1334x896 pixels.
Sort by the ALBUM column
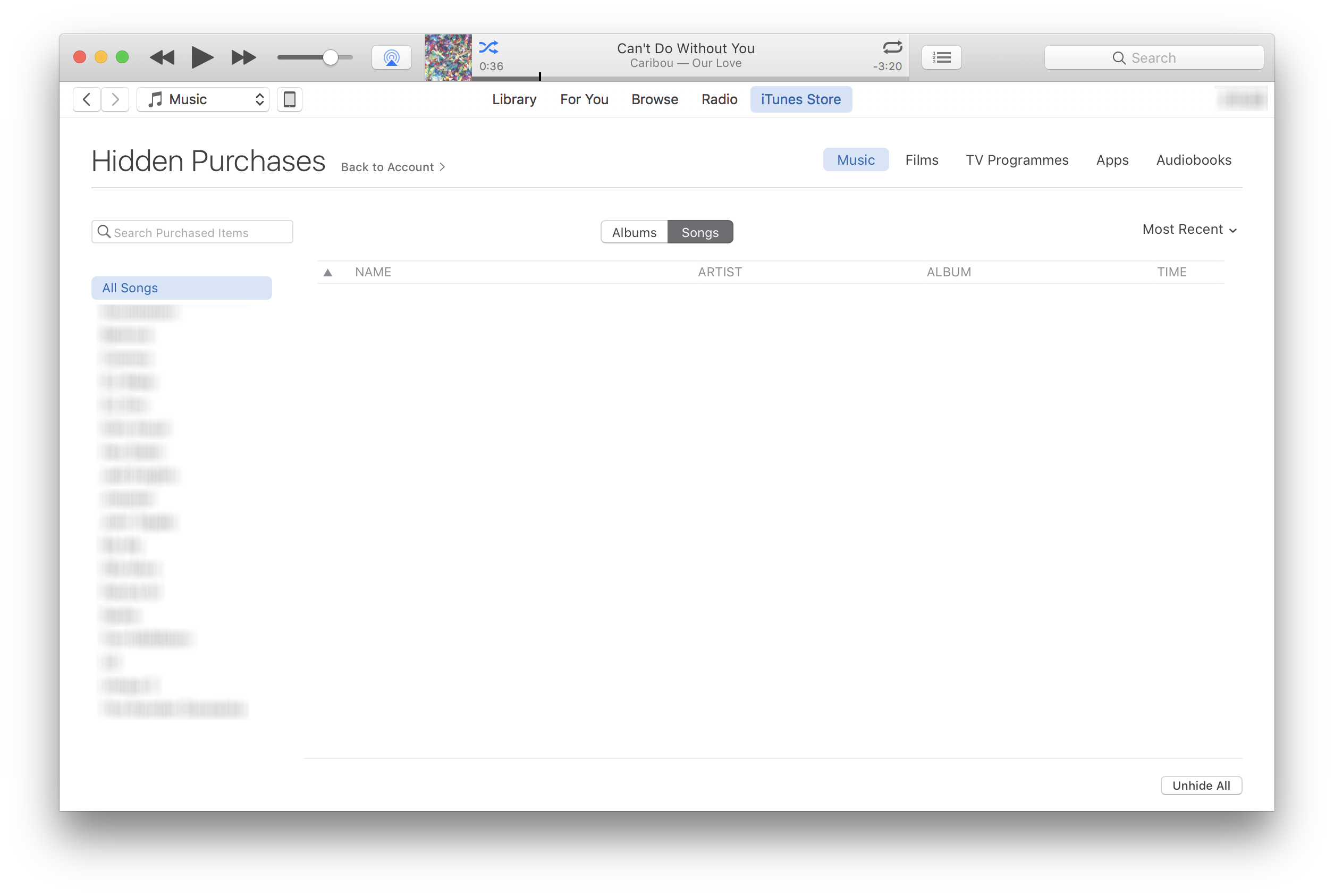click(949, 273)
